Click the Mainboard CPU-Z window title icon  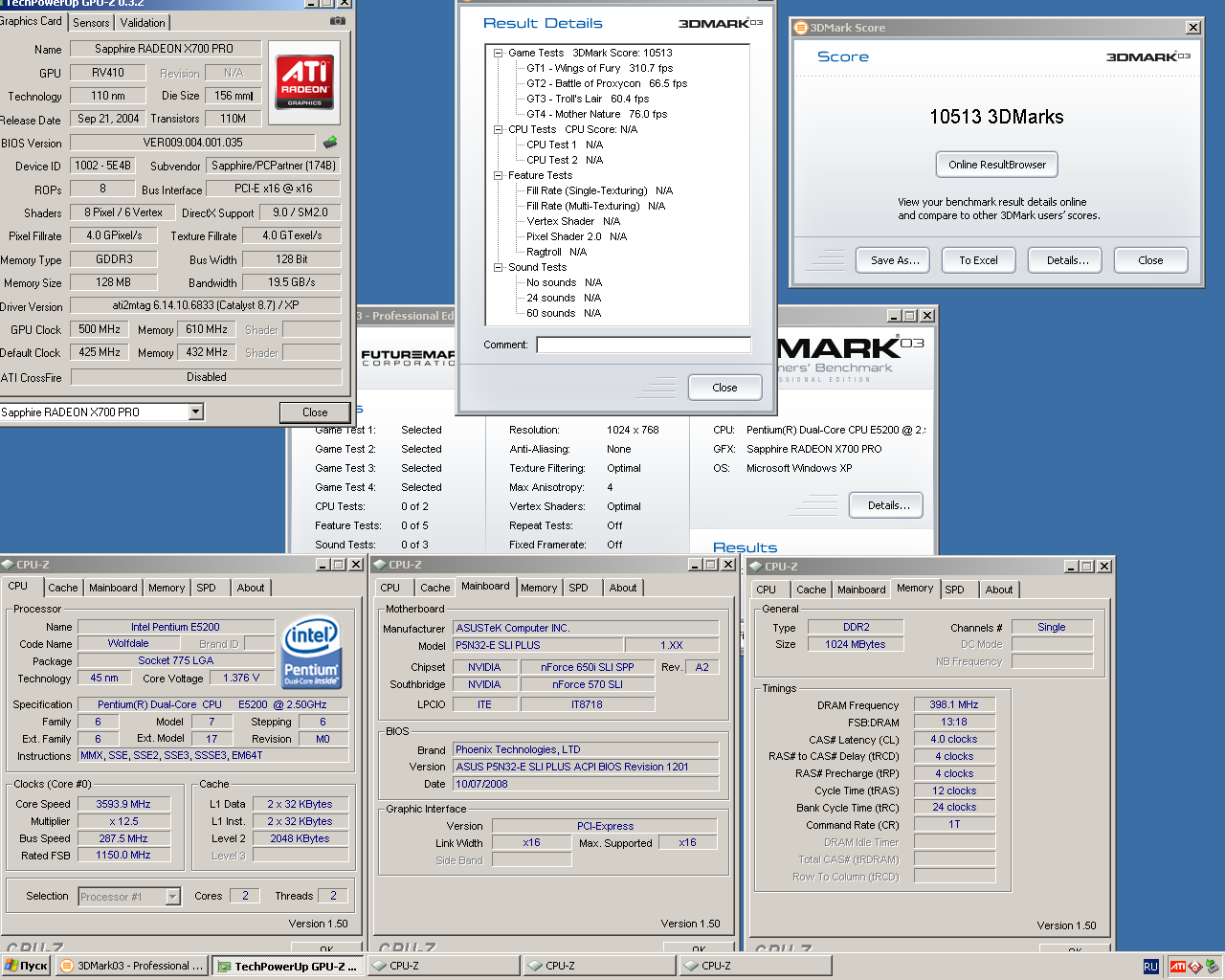380,565
